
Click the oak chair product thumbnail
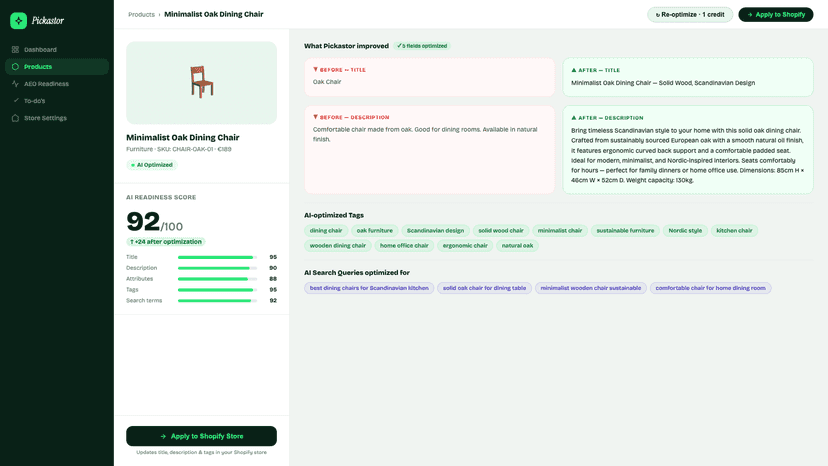pos(201,82)
